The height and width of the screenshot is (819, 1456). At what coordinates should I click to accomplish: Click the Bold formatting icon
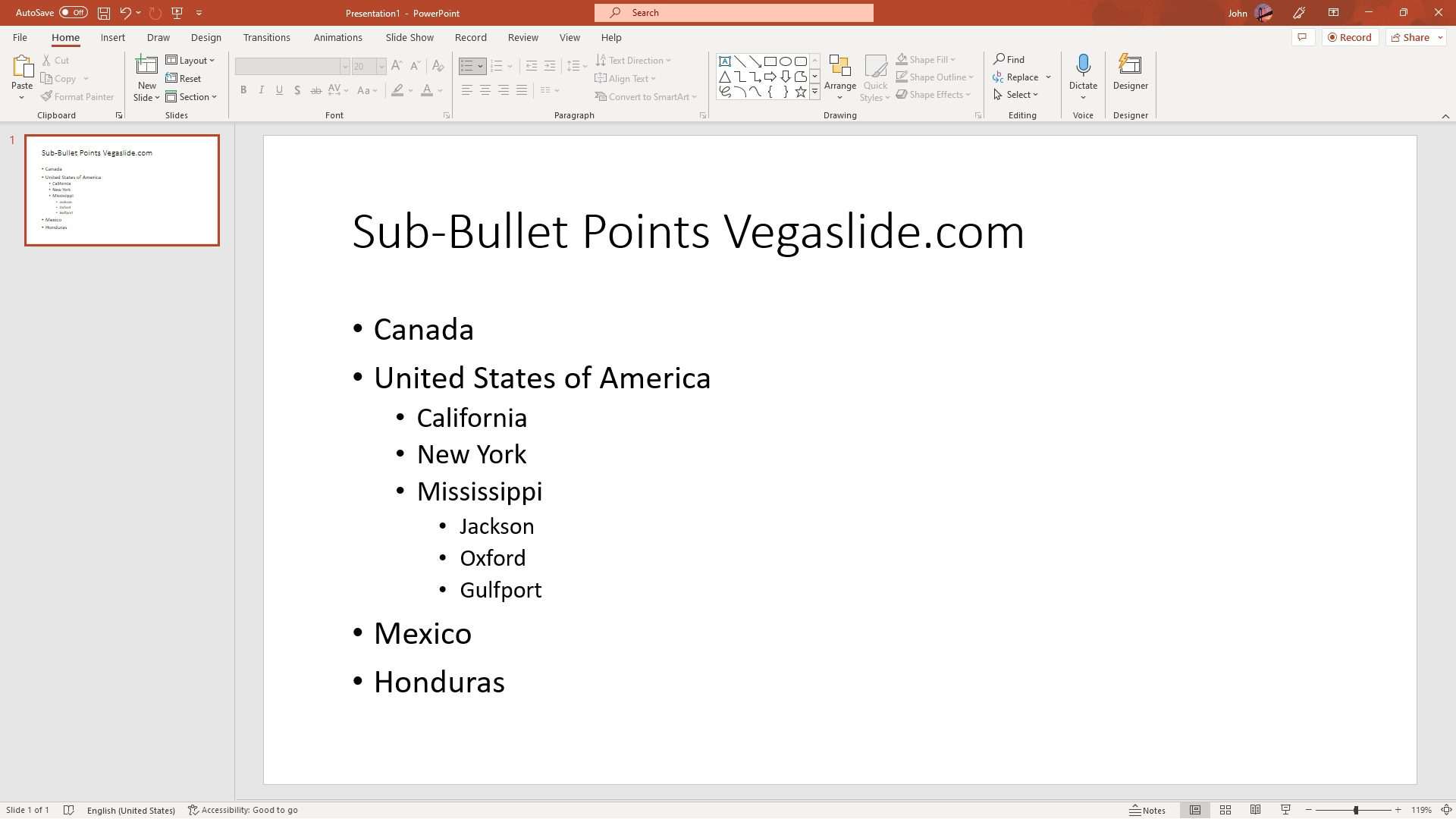click(x=243, y=91)
